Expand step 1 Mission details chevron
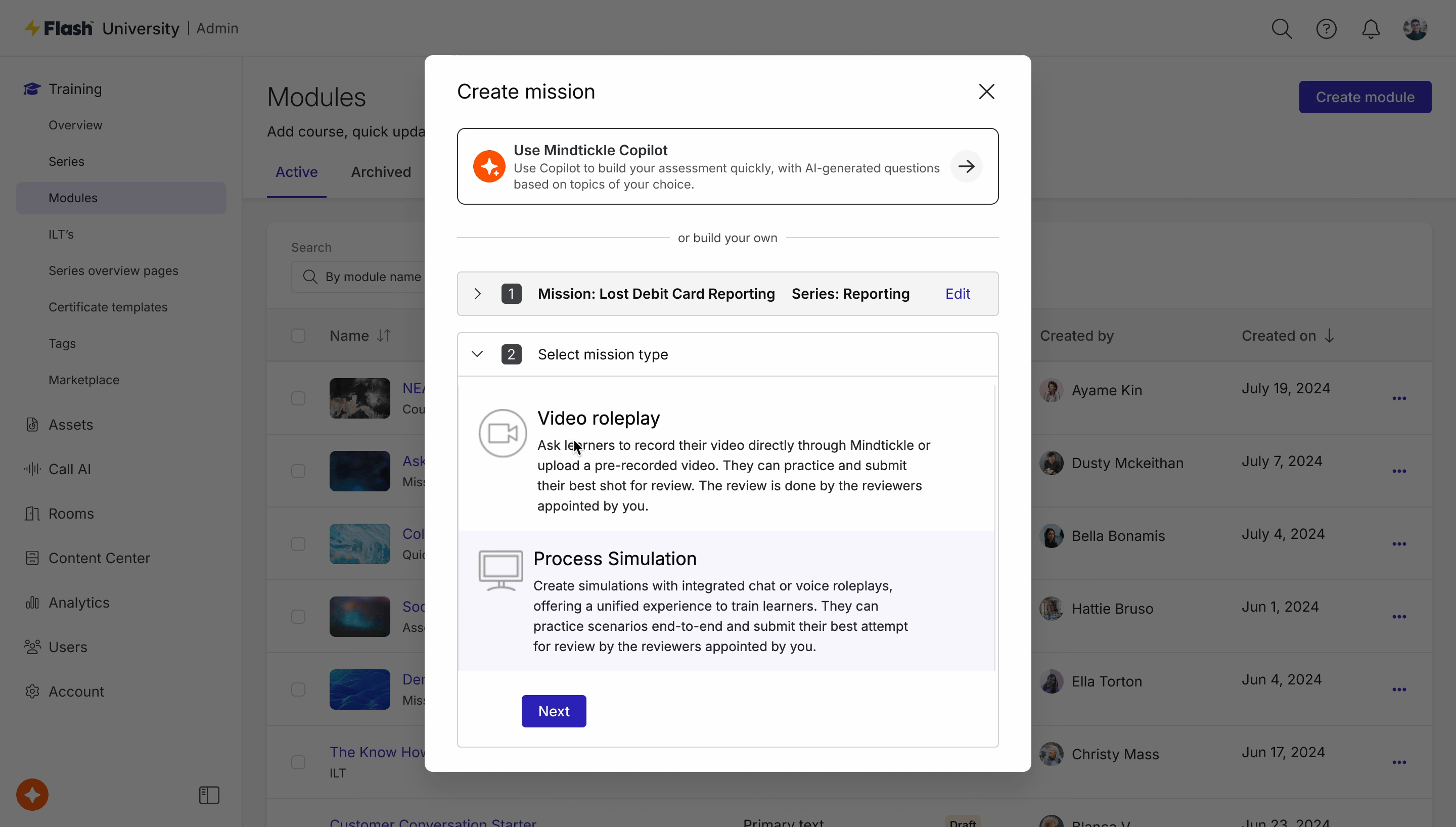Viewport: 1456px width, 827px height. pos(477,294)
